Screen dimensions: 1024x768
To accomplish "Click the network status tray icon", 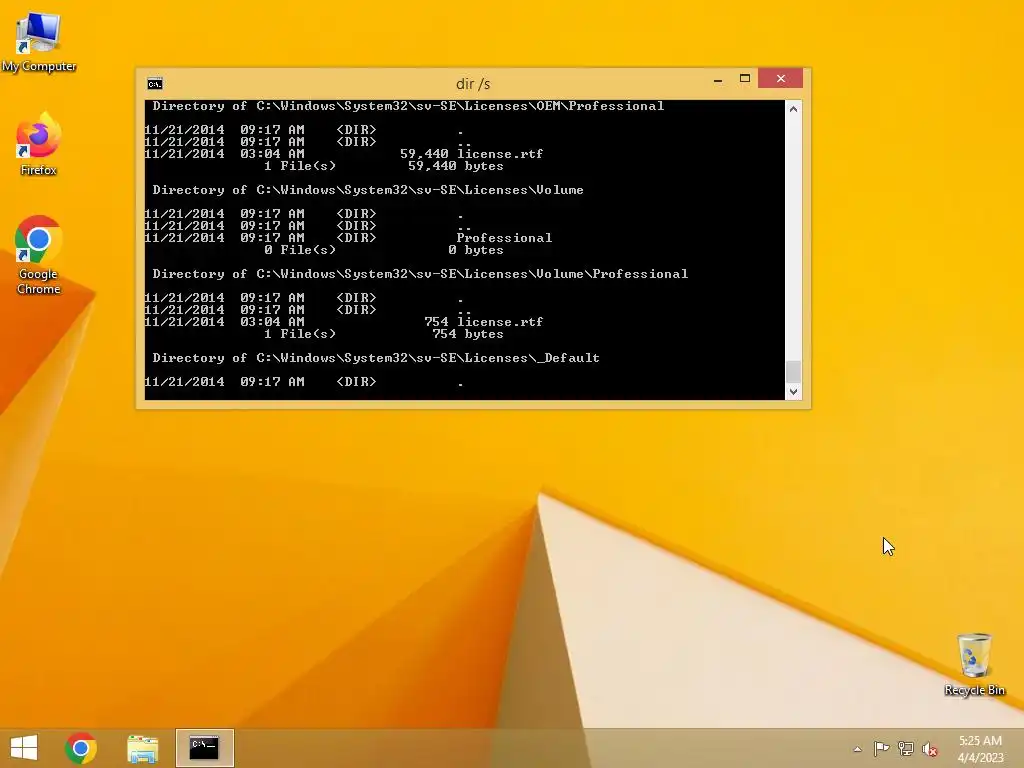I will 906,748.
